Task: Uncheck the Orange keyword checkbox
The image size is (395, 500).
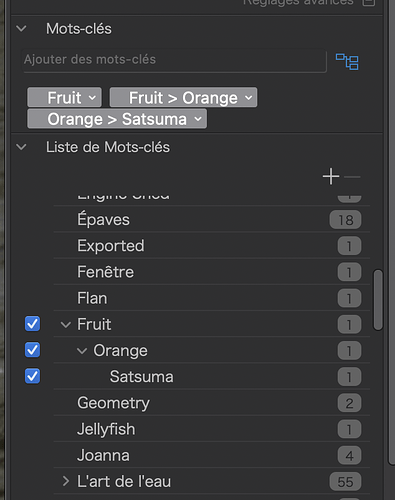Action: 32,350
